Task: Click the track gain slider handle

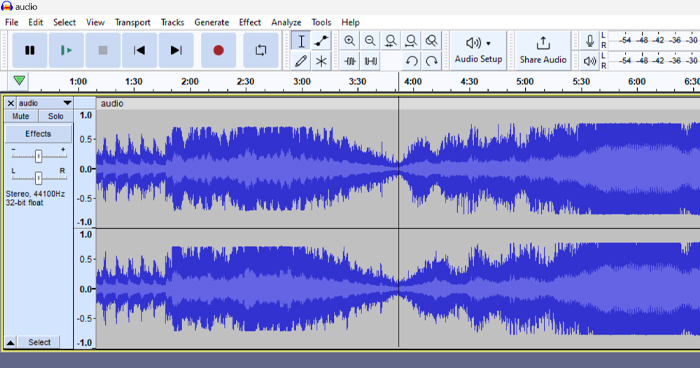Action: pyautogui.click(x=38, y=156)
